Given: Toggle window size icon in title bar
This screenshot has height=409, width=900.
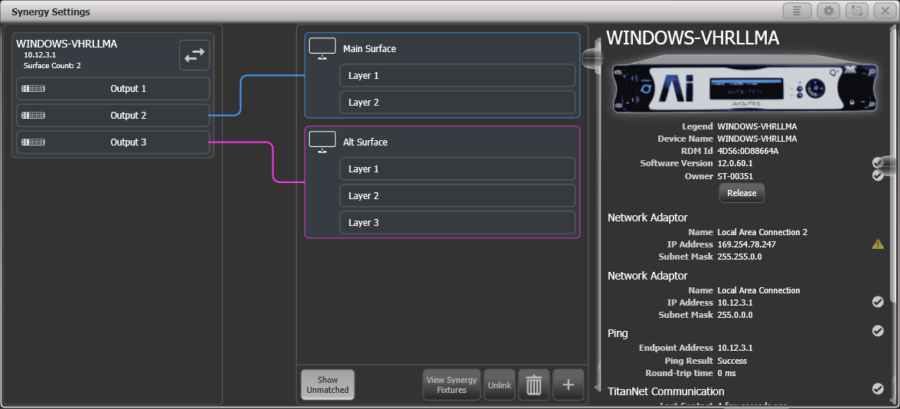Looking at the screenshot, I should pyautogui.click(x=857, y=11).
